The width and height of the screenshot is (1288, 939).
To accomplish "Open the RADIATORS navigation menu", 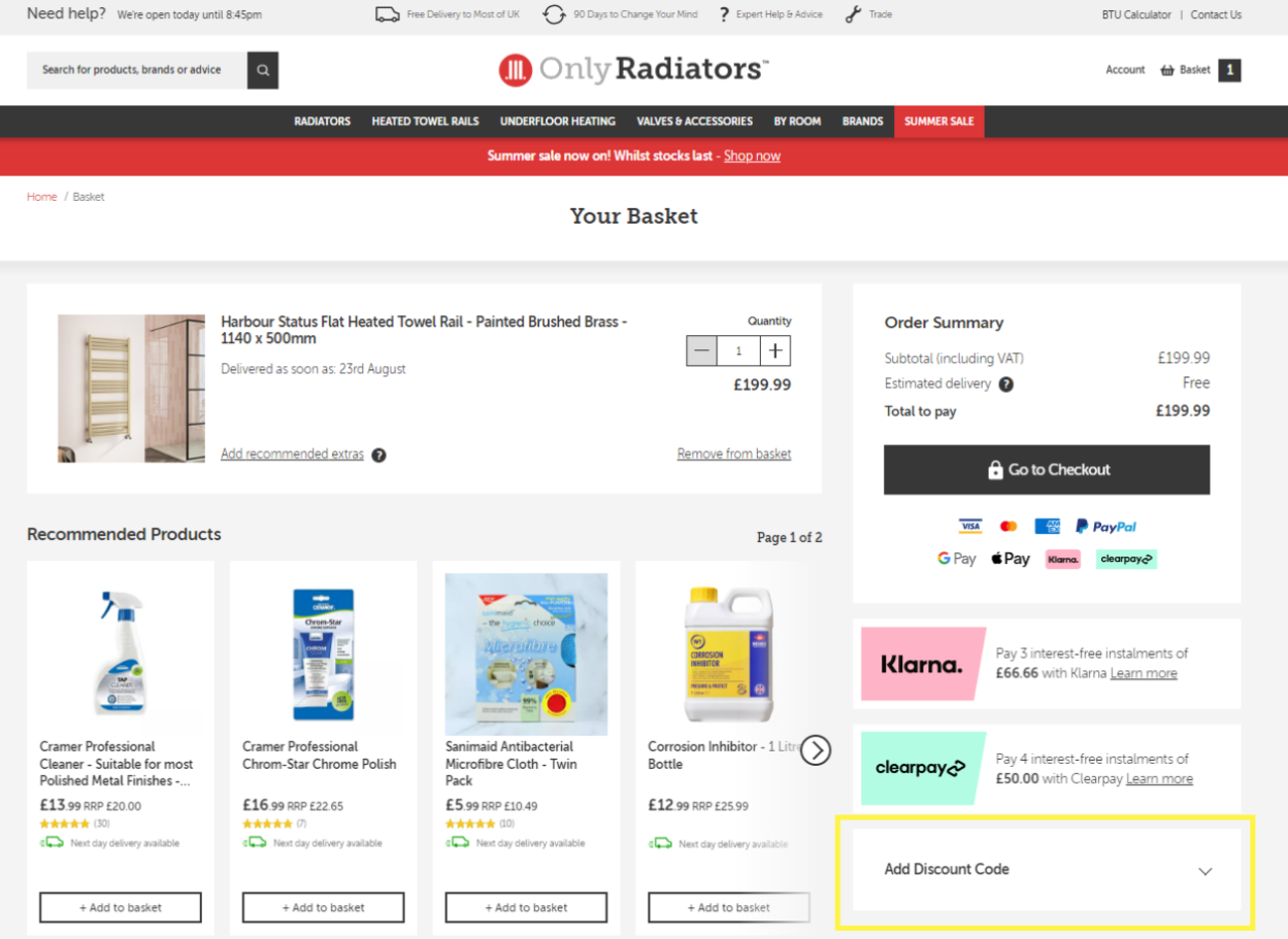I will point(321,120).
